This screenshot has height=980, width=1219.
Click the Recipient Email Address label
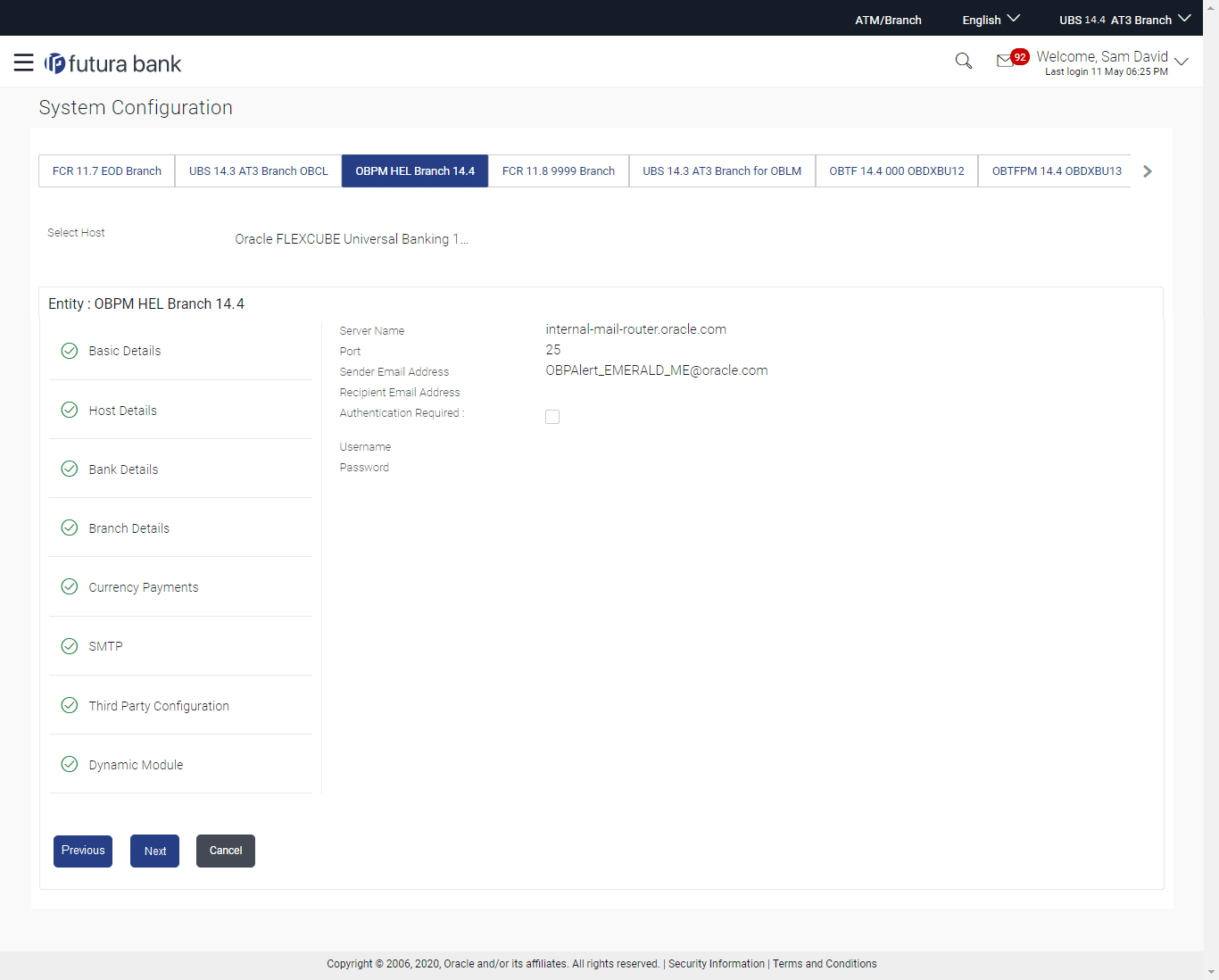pyautogui.click(x=400, y=393)
